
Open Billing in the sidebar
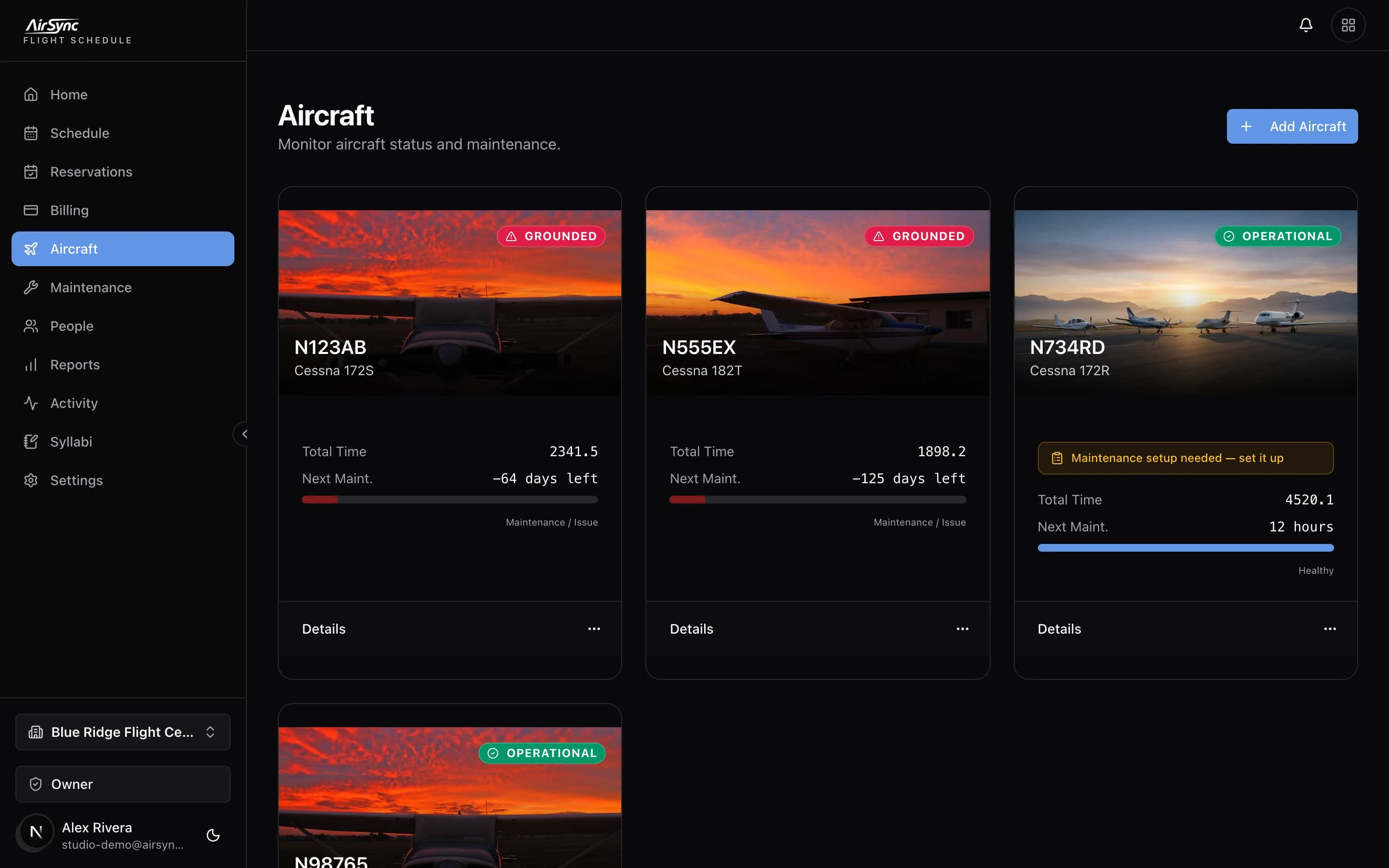123,210
